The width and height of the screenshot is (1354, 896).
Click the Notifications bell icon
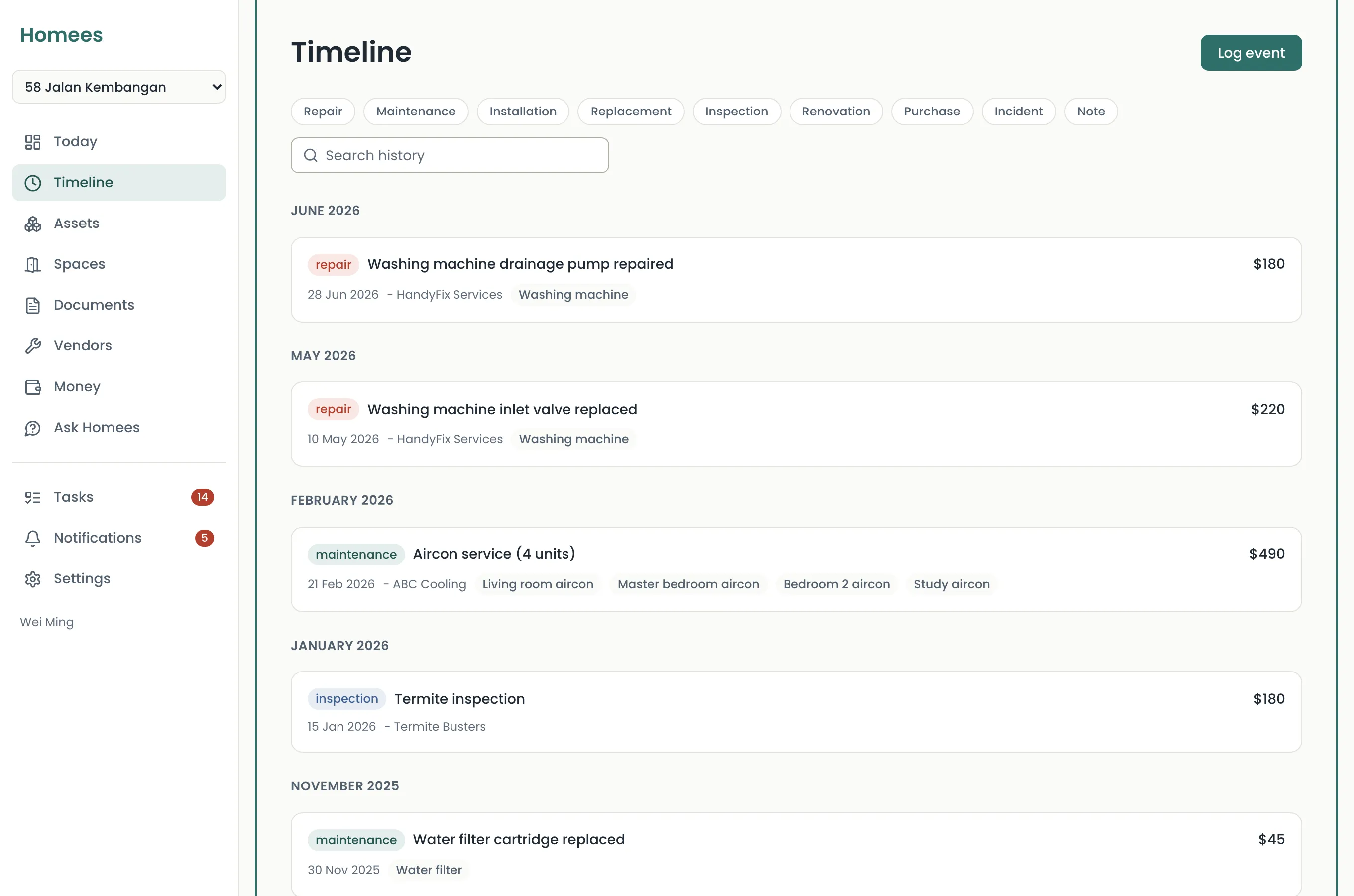[32, 538]
